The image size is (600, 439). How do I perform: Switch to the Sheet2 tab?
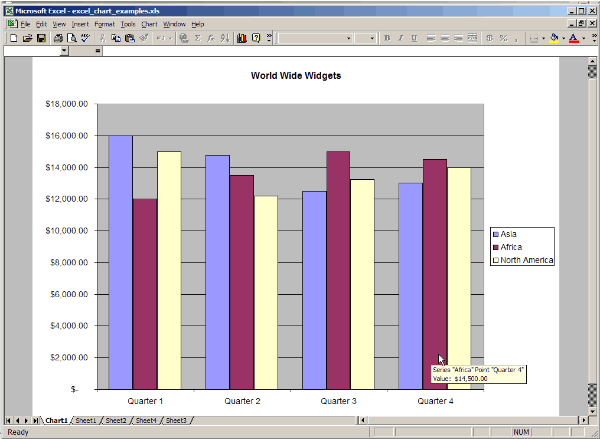click(x=117, y=421)
